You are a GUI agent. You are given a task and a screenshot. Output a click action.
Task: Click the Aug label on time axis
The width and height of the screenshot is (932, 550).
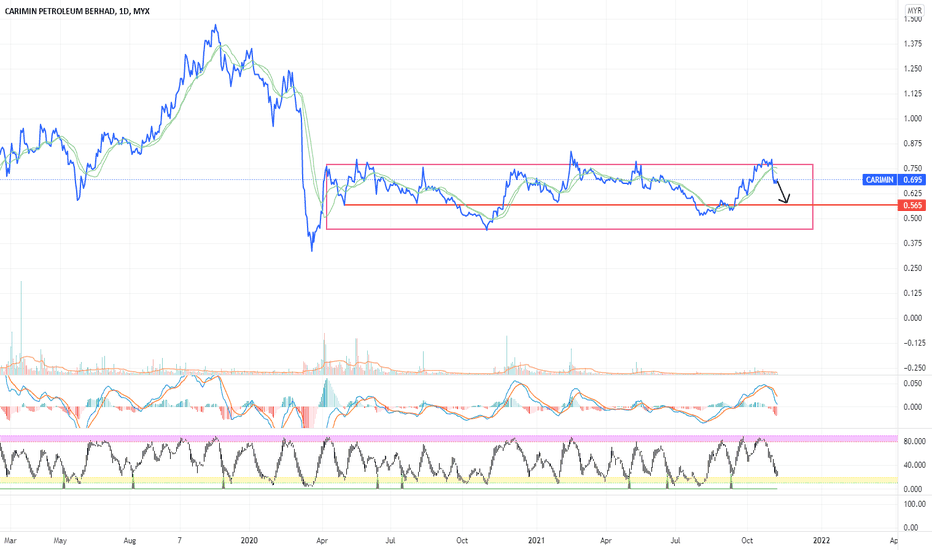130,541
